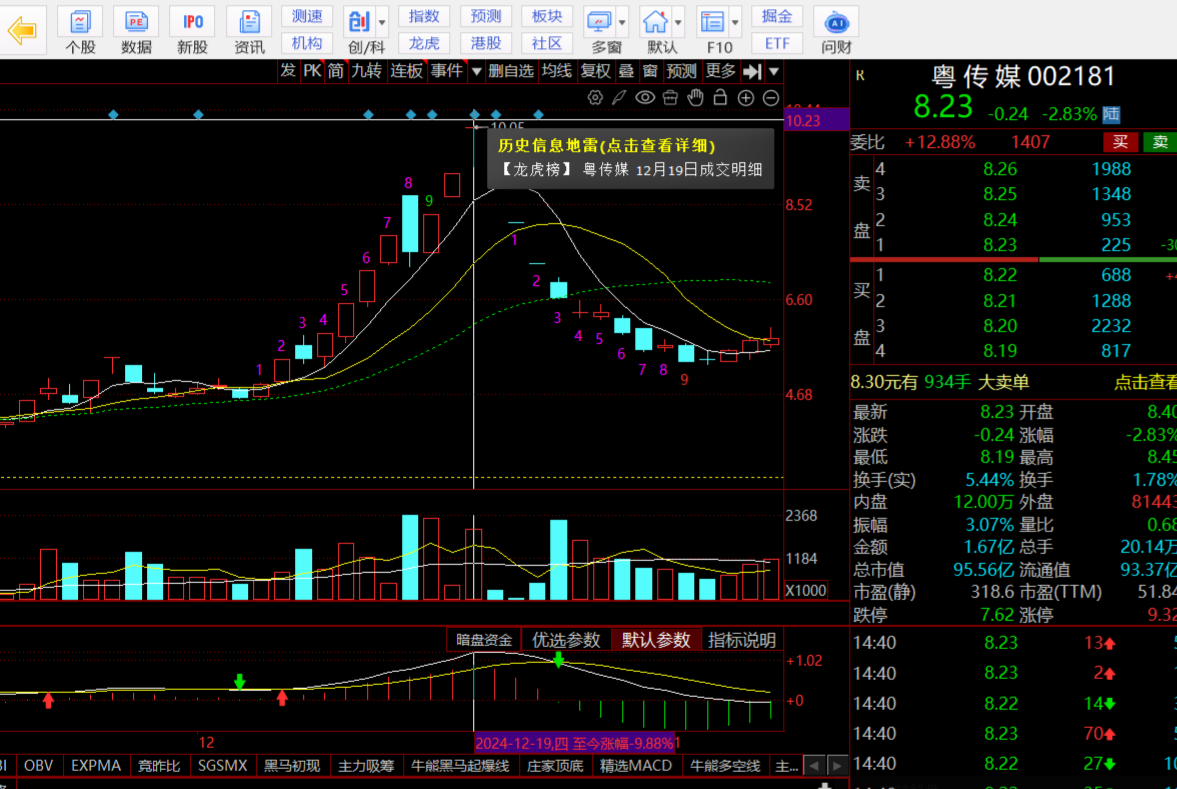Expand the 创/科 dropdown arrow
This screenshot has height=789, width=1177.
click(382, 23)
